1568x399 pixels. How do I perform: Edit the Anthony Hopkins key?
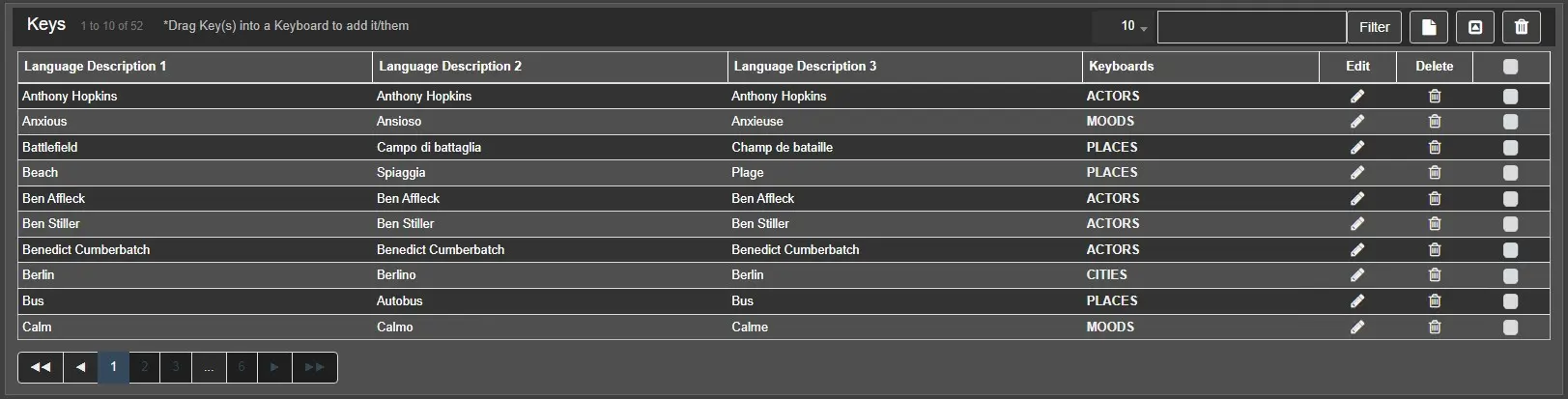[1357, 97]
